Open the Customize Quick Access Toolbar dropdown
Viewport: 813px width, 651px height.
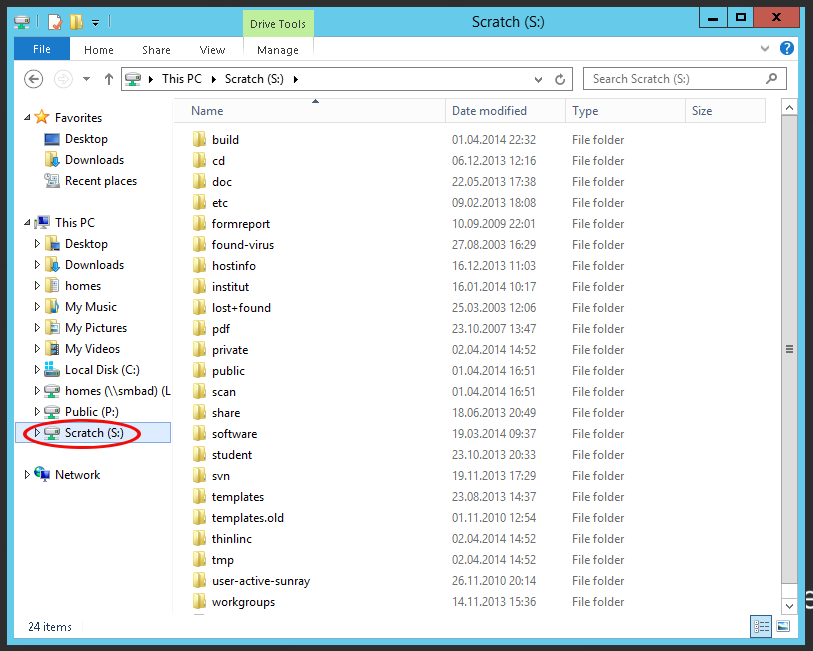coord(95,22)
